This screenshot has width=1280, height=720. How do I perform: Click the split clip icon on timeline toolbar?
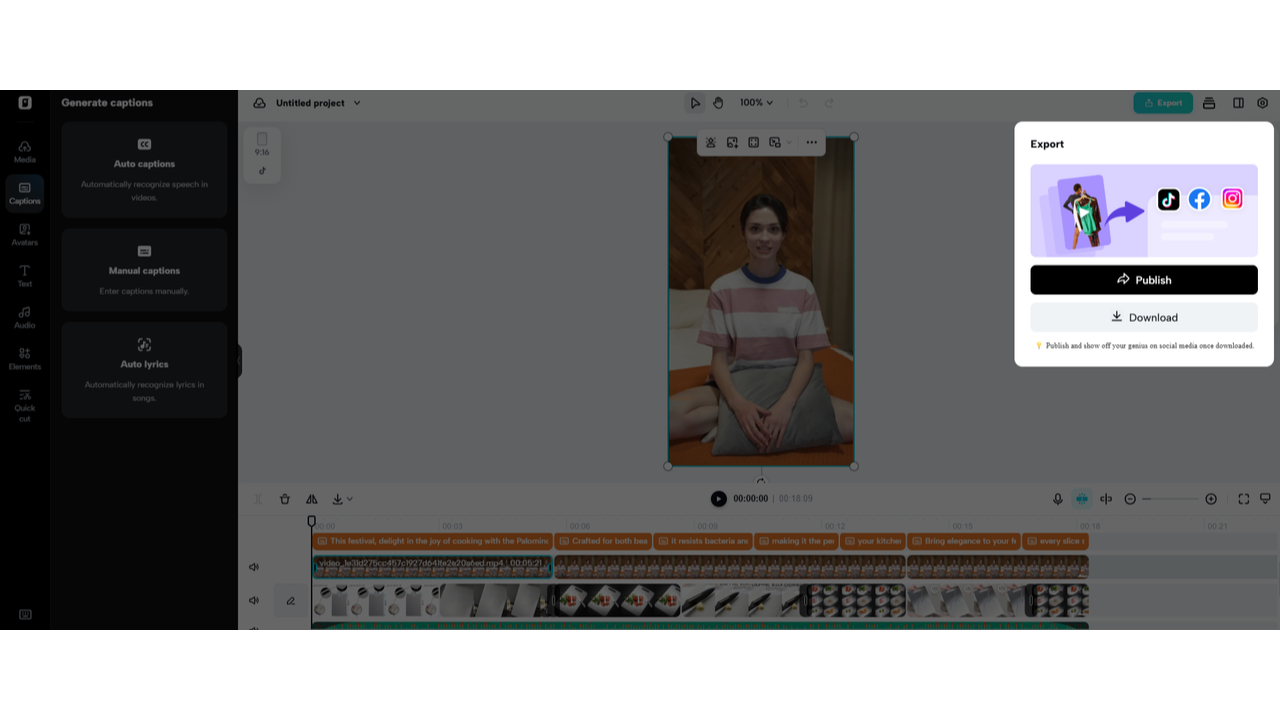tap(258, 499)
